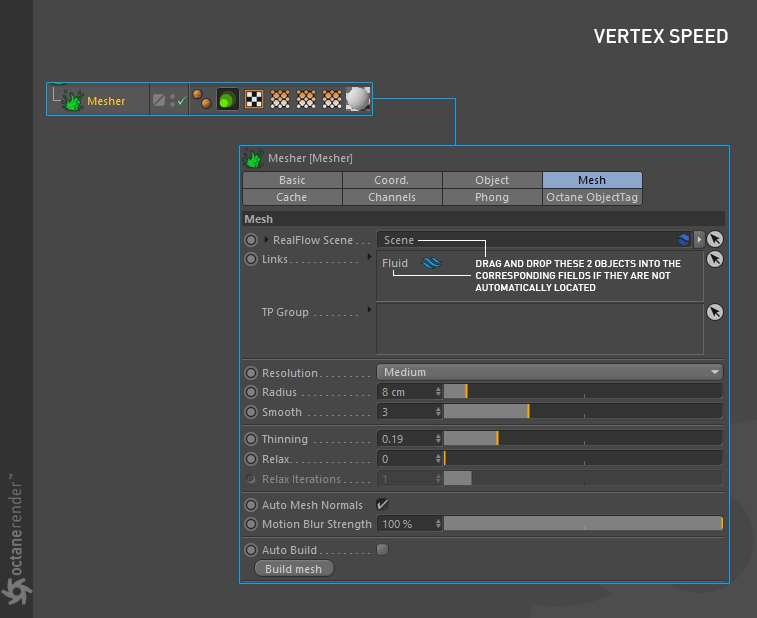Viewport: 757px width, 618px height.
Task: Select the two orange spheres tag
Action: pos(202,99)
